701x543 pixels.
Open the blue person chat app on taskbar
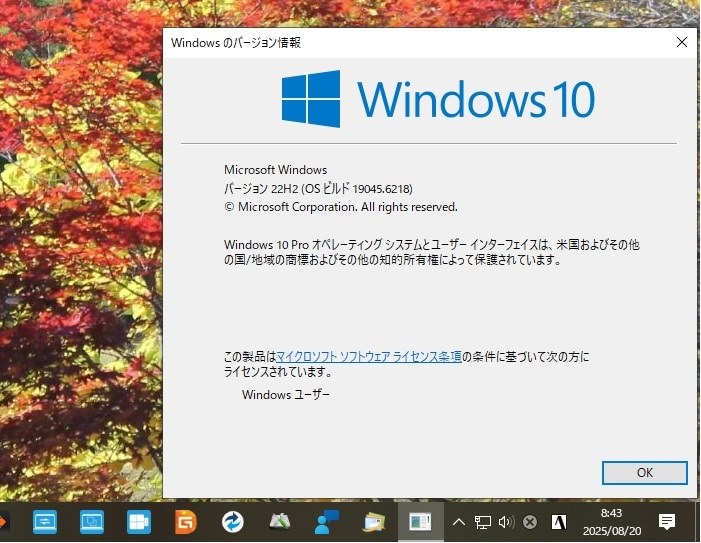[x=327, y=522]
